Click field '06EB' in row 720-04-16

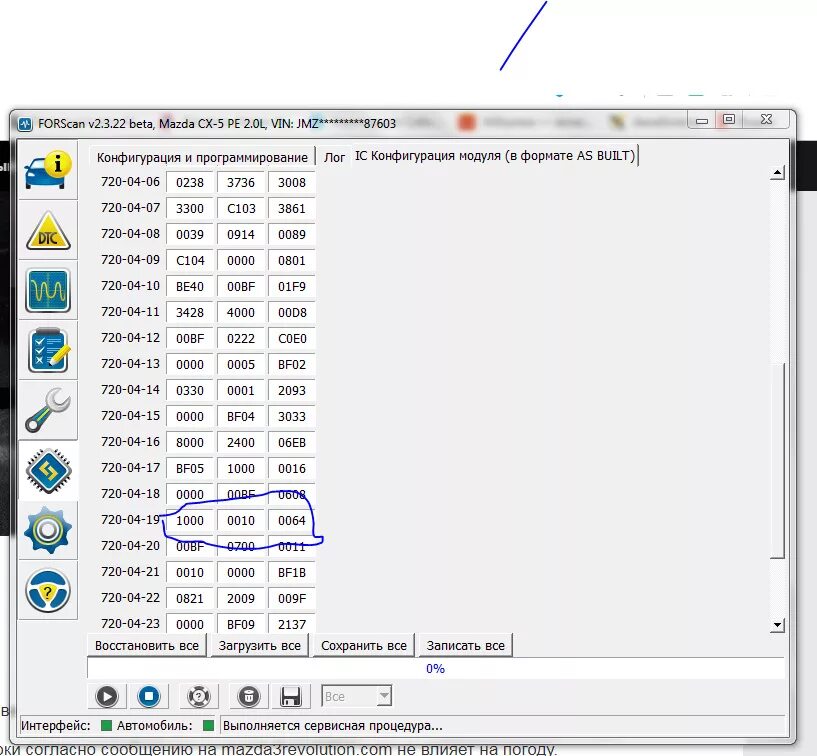pos(292,442)
